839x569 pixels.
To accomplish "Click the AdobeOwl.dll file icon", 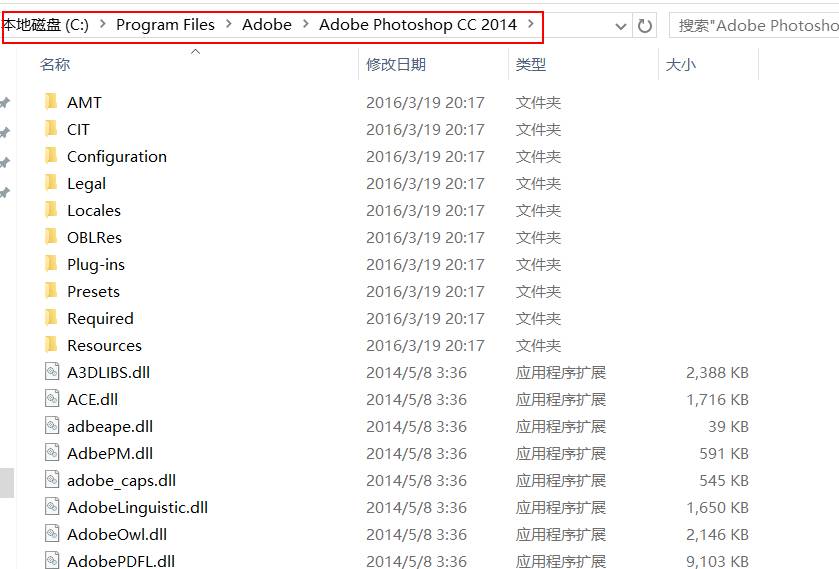I will [52, 533].
